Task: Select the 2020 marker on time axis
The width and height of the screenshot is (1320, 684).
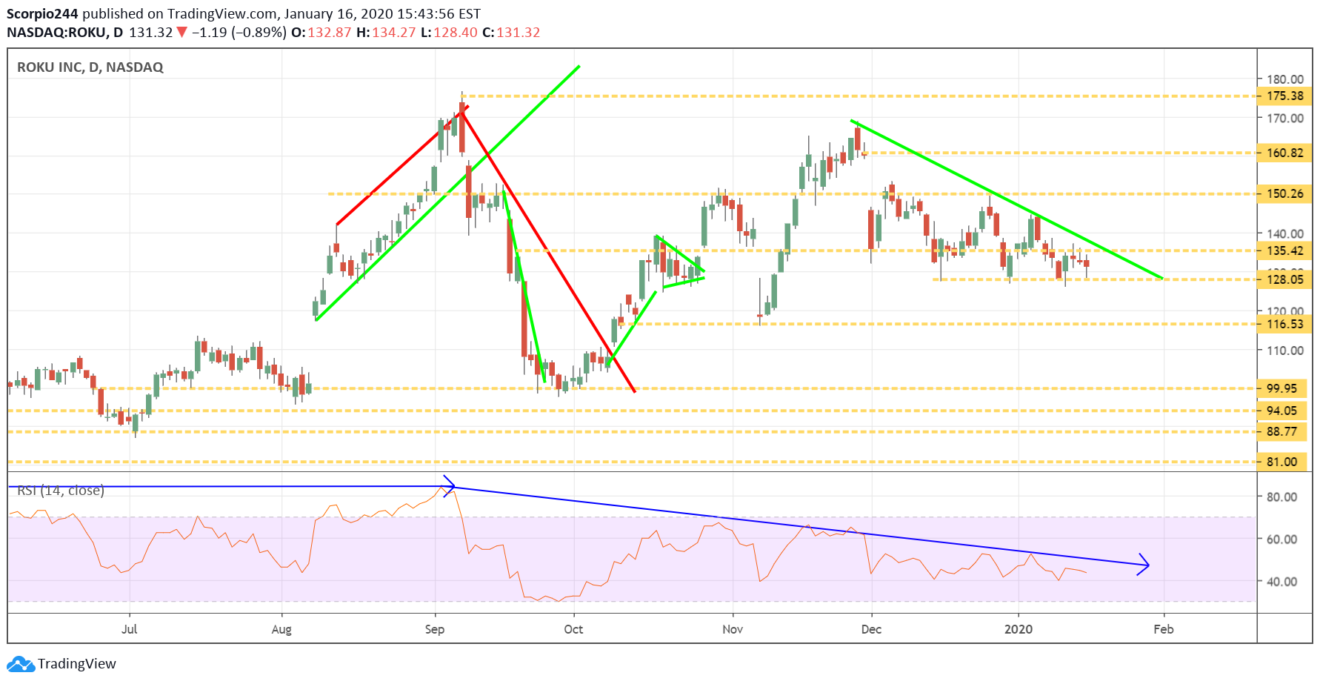Action: tap(1019, 630)
